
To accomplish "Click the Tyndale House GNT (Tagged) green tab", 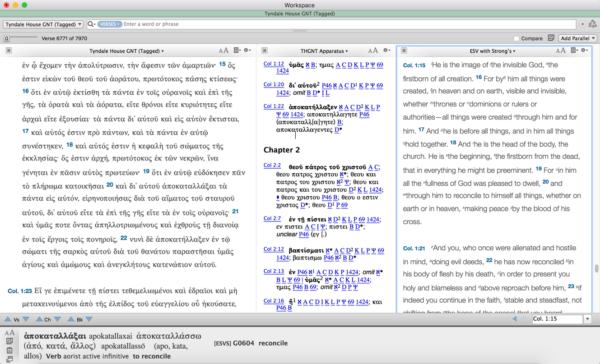I will (300, 14).
